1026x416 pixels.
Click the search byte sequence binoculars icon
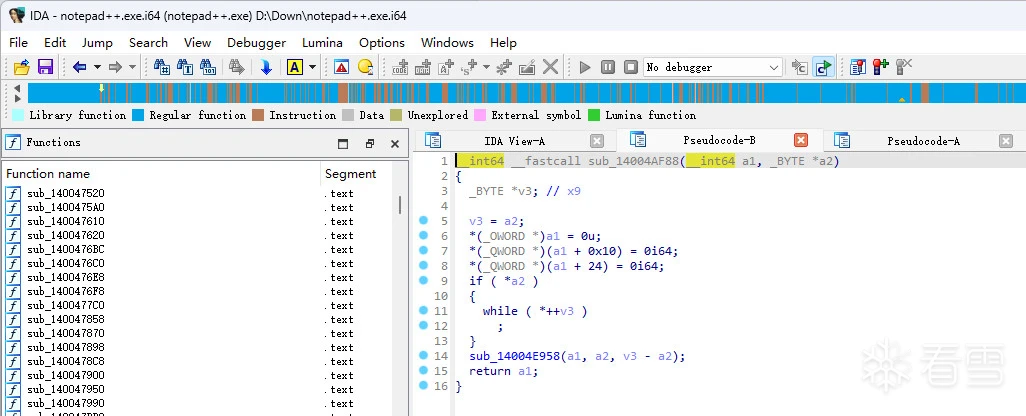click(x=208, y=67)
